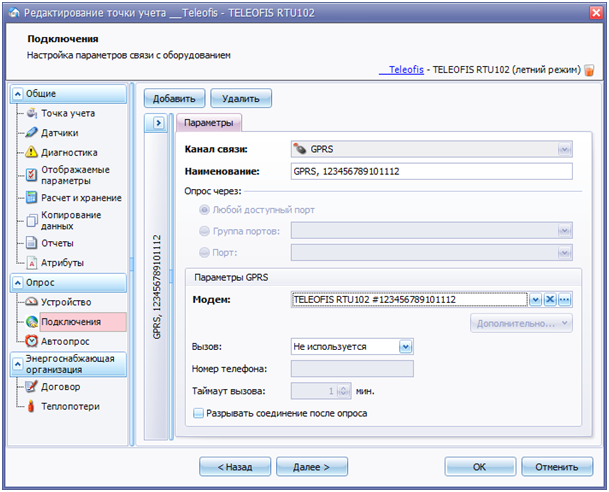Image resolution: width=609 pixels, height=492 pixels.
Task: Open the Группа портов dropdown
Action: point(564,231)
